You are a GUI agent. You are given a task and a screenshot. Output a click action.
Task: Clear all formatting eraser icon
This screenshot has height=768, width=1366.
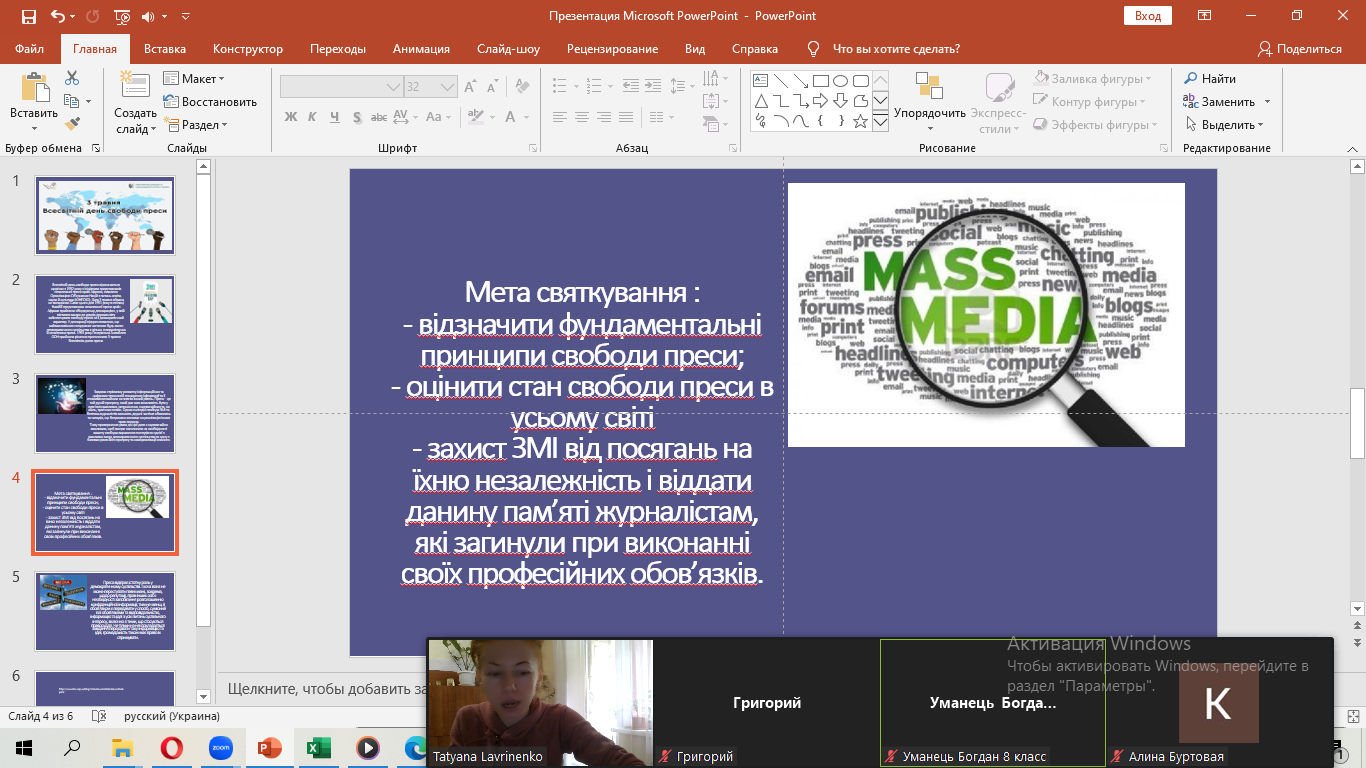[x=522, y=86]
